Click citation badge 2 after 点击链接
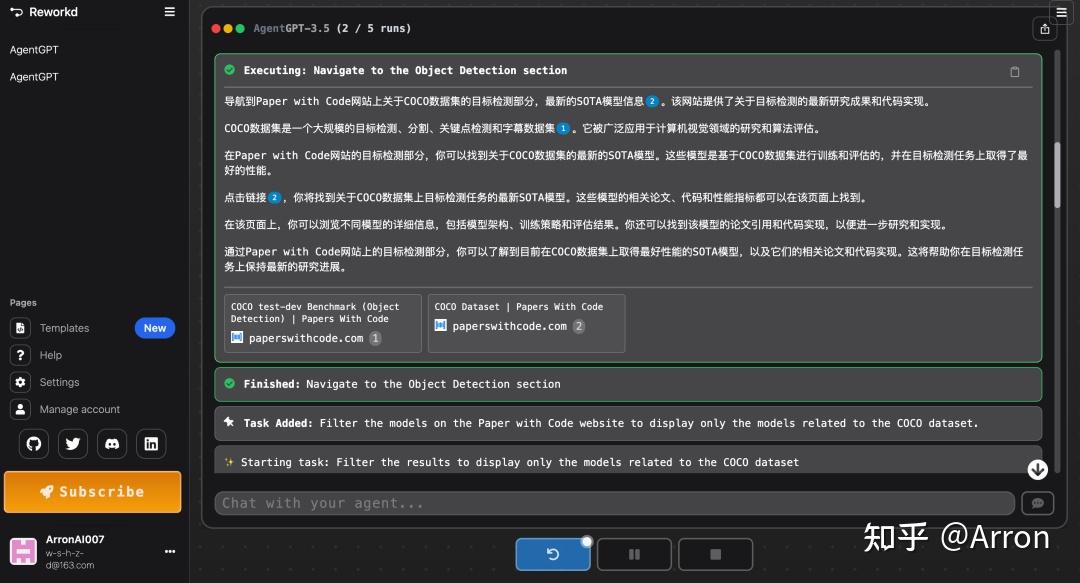The image size is (1080, 583). click(275, 198)
